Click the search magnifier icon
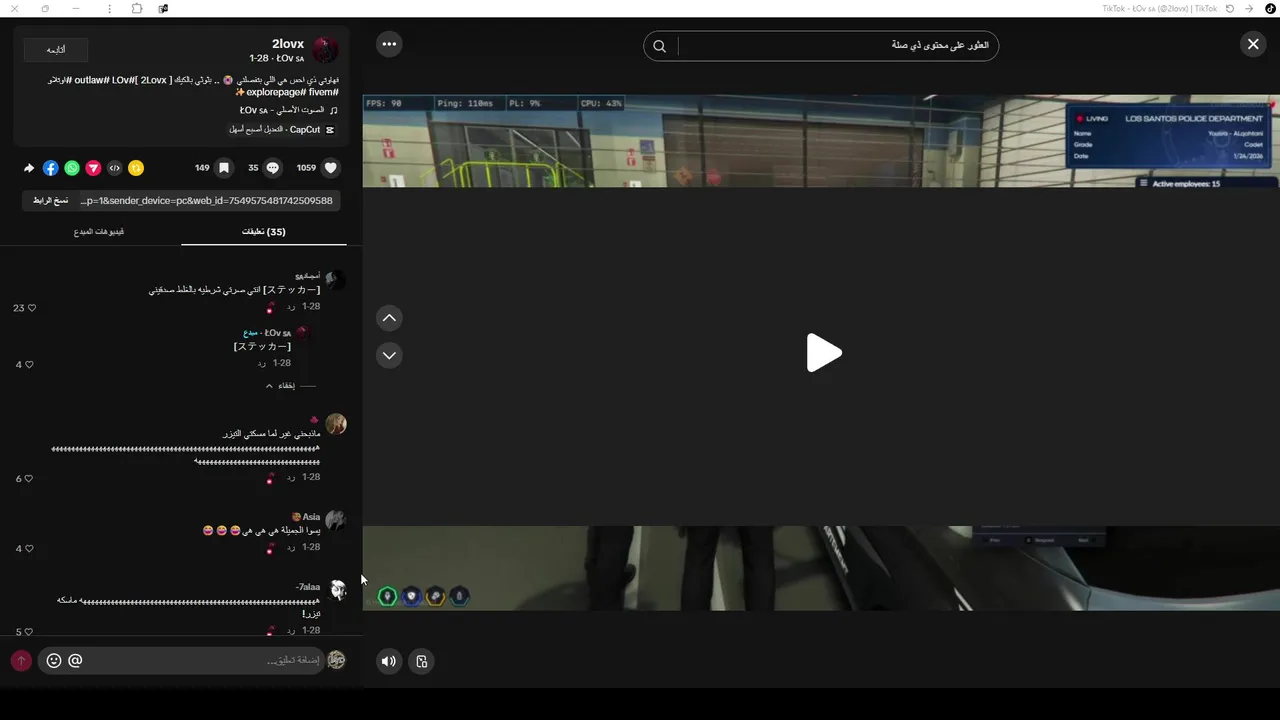The width and height of the screenshot is (1280, 720). pos(659,46)
